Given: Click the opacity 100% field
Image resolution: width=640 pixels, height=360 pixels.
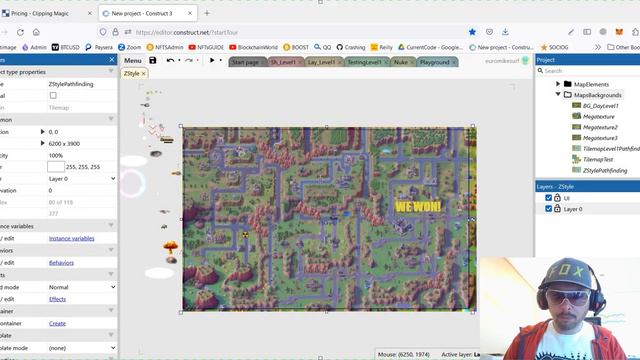Looking at the screenshot, I should click(x=82, y=156).
